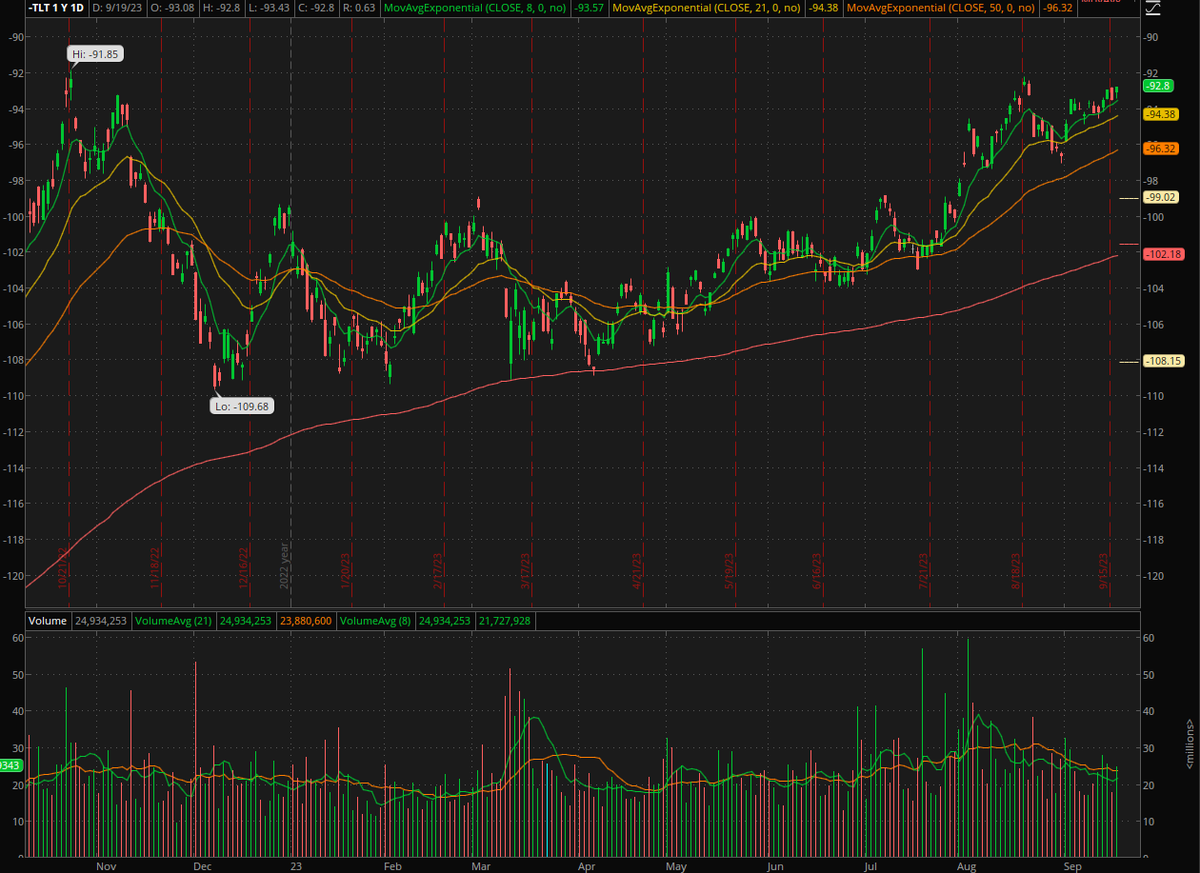
Task: Click the R: 0.63 range value
Action: [x=359, y=7]
